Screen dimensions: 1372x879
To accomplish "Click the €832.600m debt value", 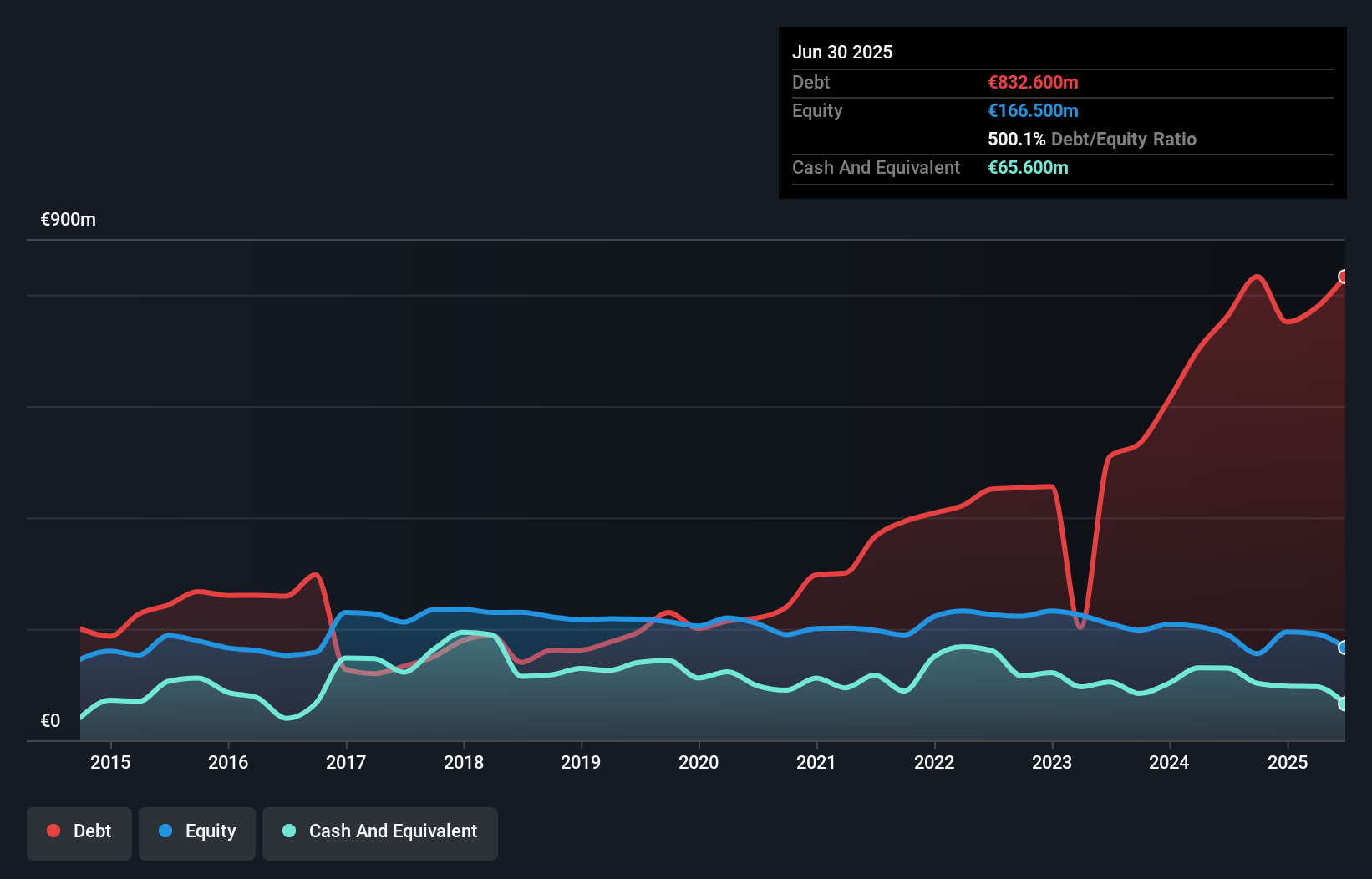I will pos(1033,82).
